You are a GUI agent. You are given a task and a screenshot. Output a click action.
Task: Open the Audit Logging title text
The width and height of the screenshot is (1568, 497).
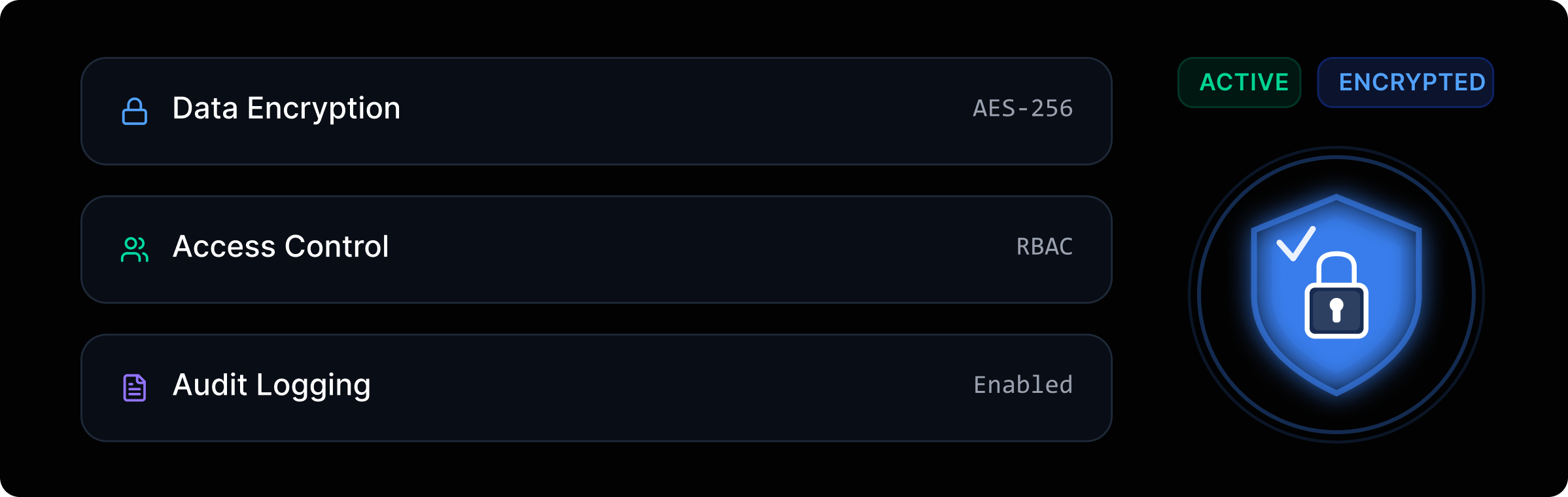(271, 385)
